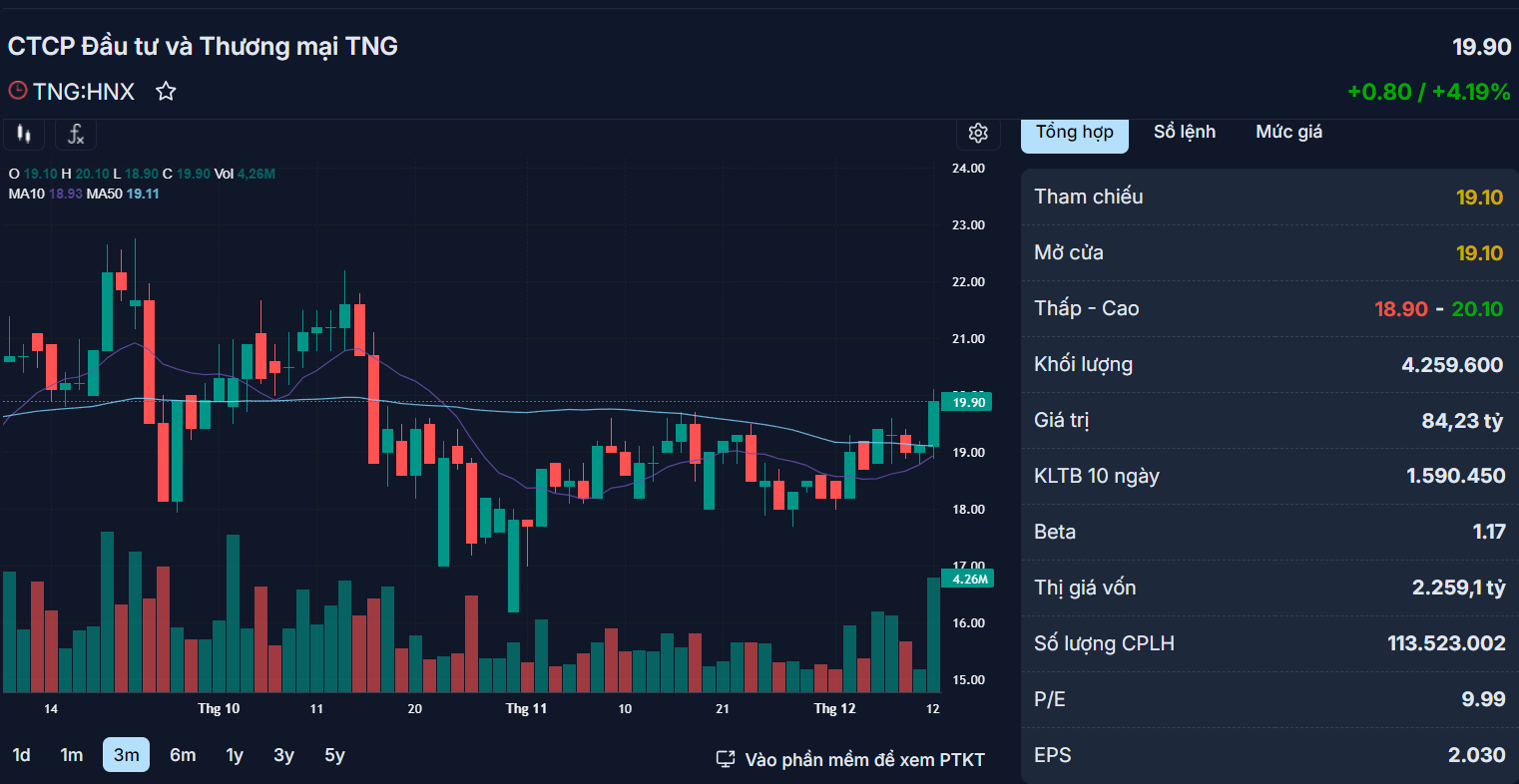Viewport: 1519px width, 784px height.
Task: Click the P/E value 9.99
Action: point(1483,700)
